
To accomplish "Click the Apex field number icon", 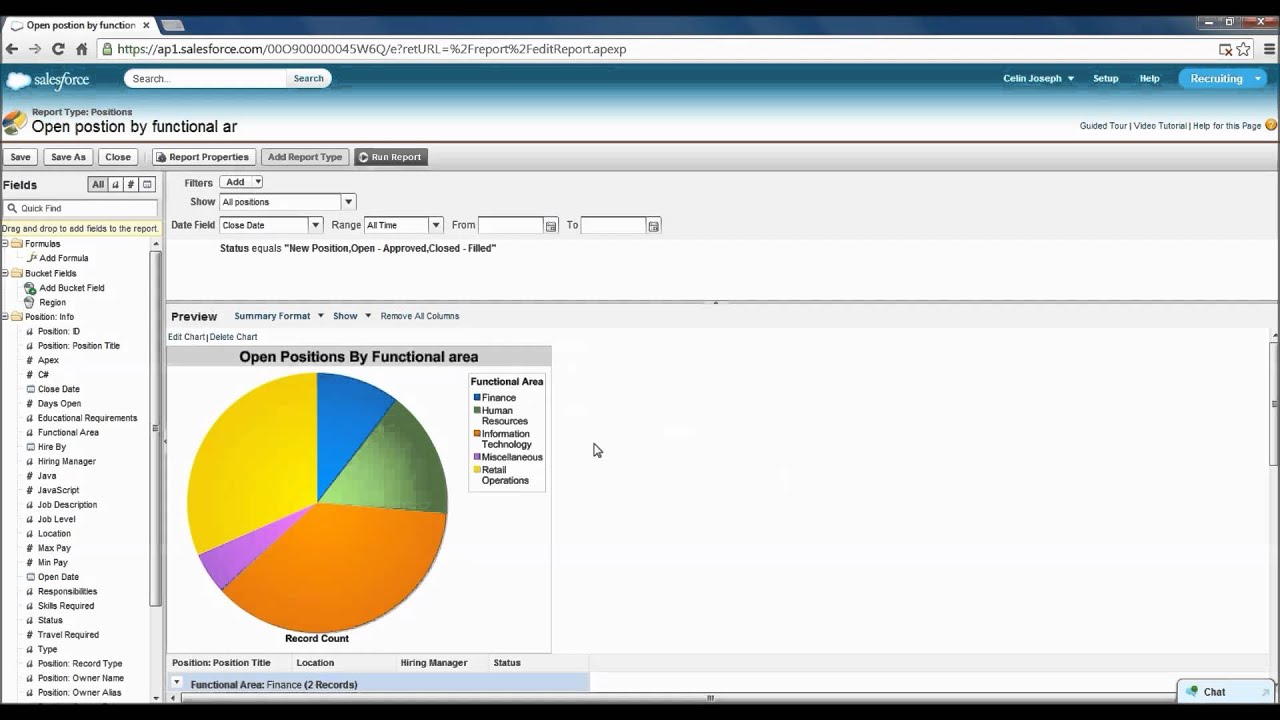I will pos(30,360).
